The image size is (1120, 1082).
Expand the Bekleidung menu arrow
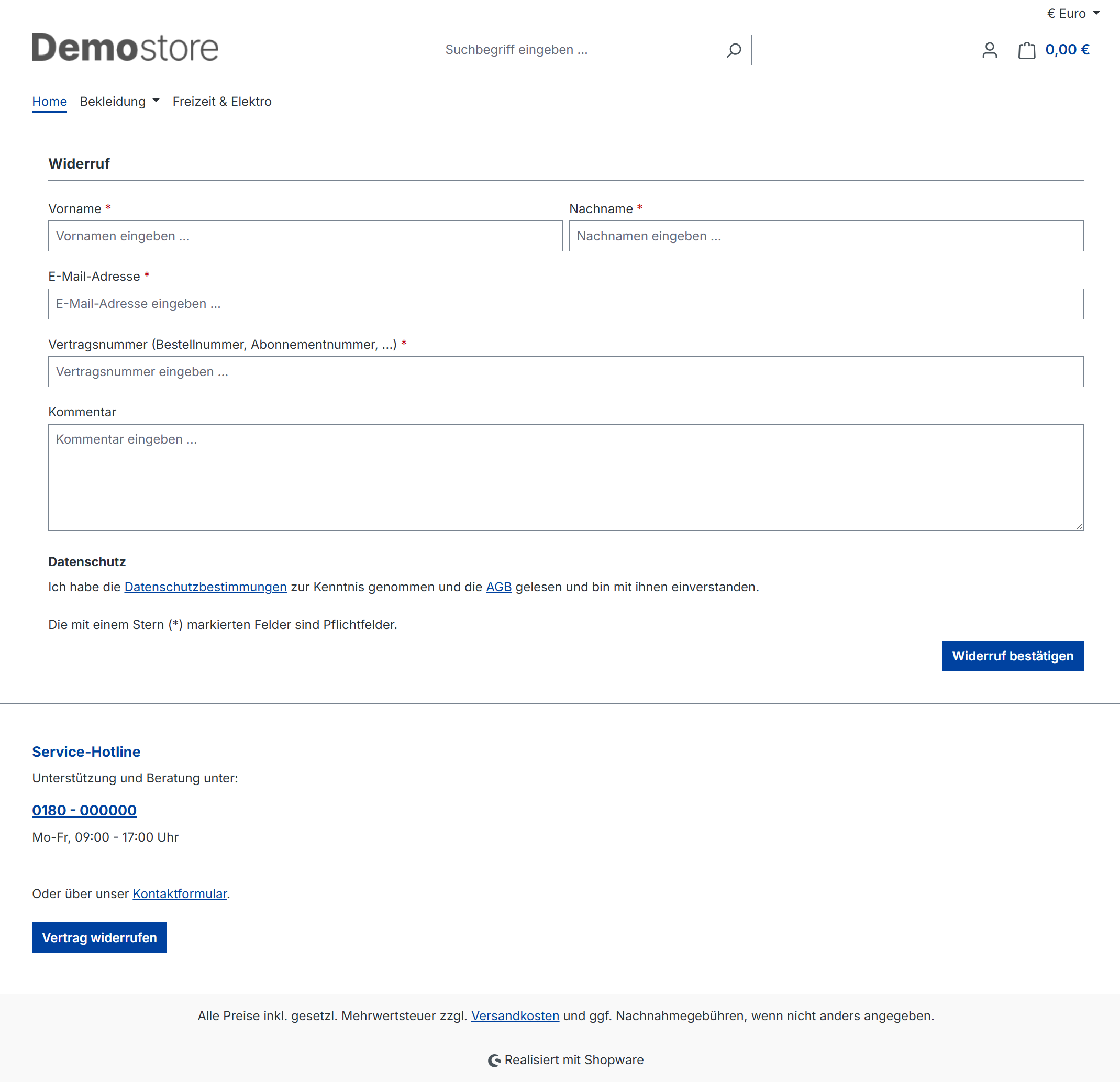point(156,101)
